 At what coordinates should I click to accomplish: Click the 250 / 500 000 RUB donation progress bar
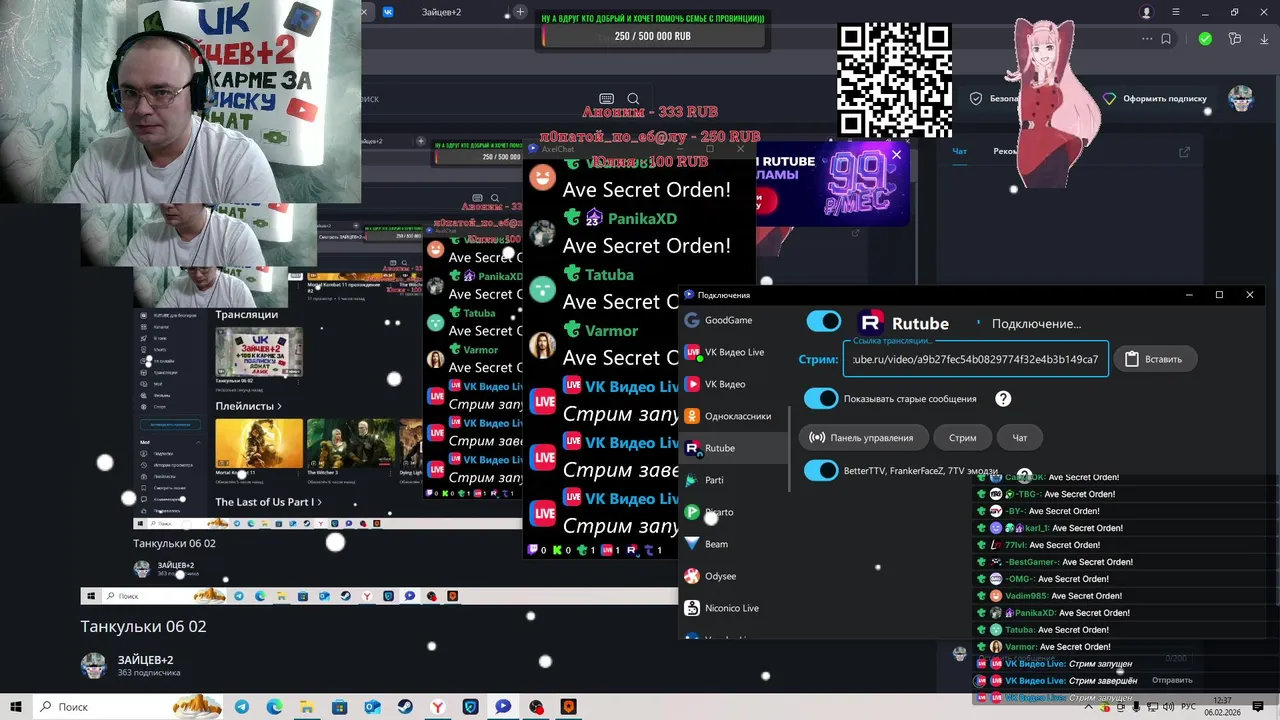(652, 36)
